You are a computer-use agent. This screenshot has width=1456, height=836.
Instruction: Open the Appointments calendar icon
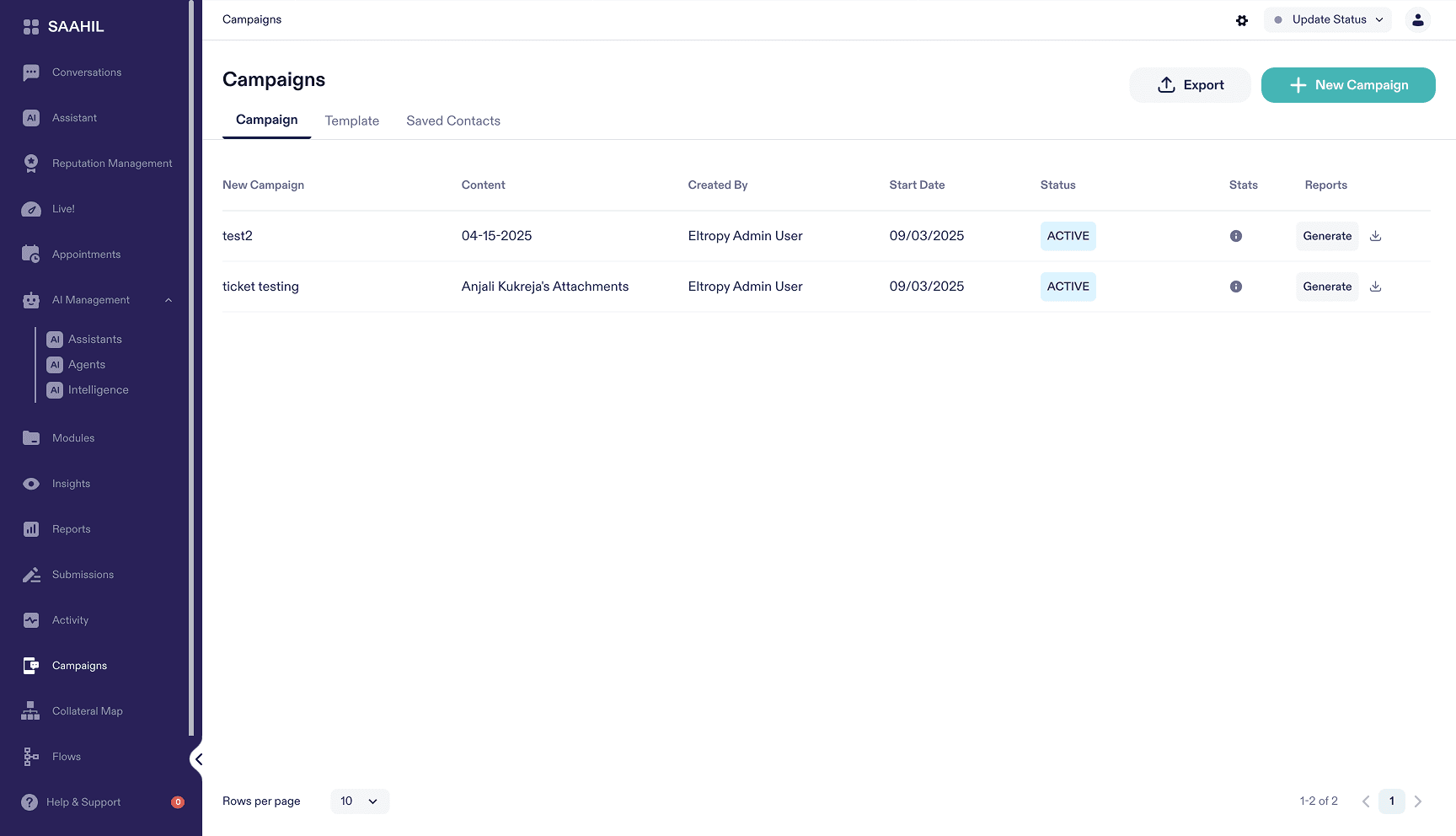(31, 255)
